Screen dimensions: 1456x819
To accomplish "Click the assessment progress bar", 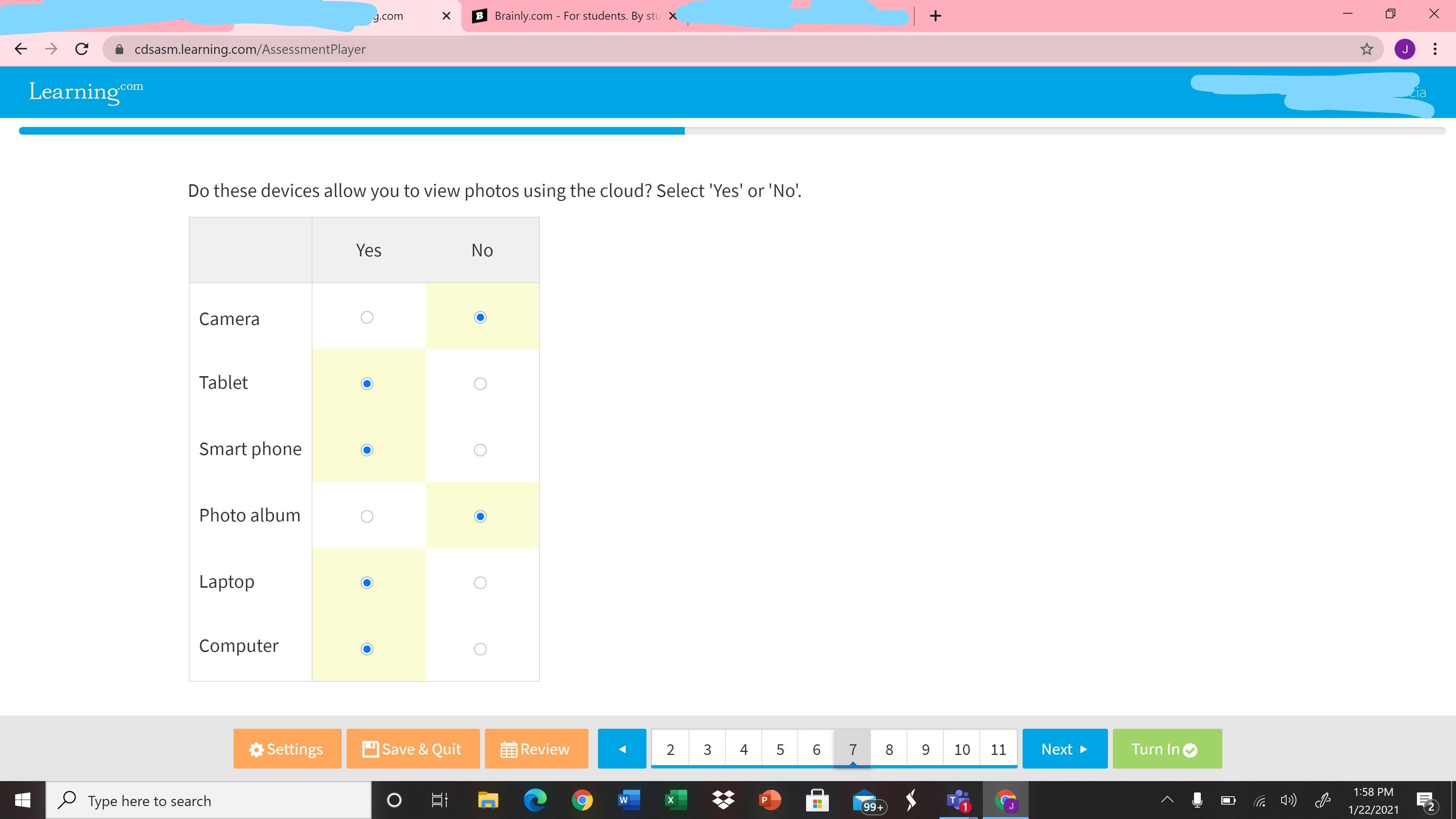I will coord(731,130).
